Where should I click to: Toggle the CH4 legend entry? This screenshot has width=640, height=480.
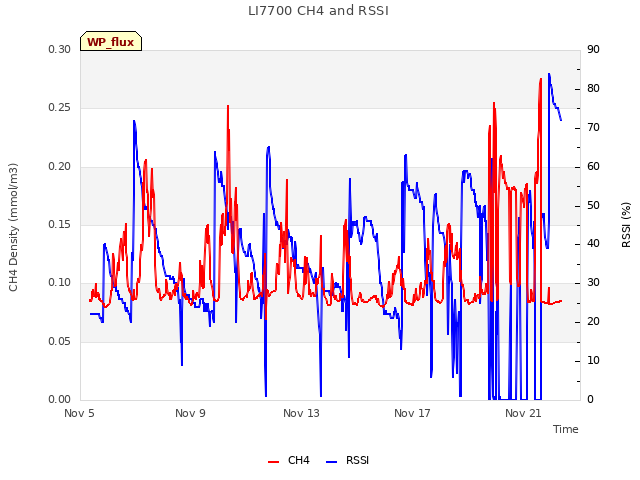(x=289, y=460)
